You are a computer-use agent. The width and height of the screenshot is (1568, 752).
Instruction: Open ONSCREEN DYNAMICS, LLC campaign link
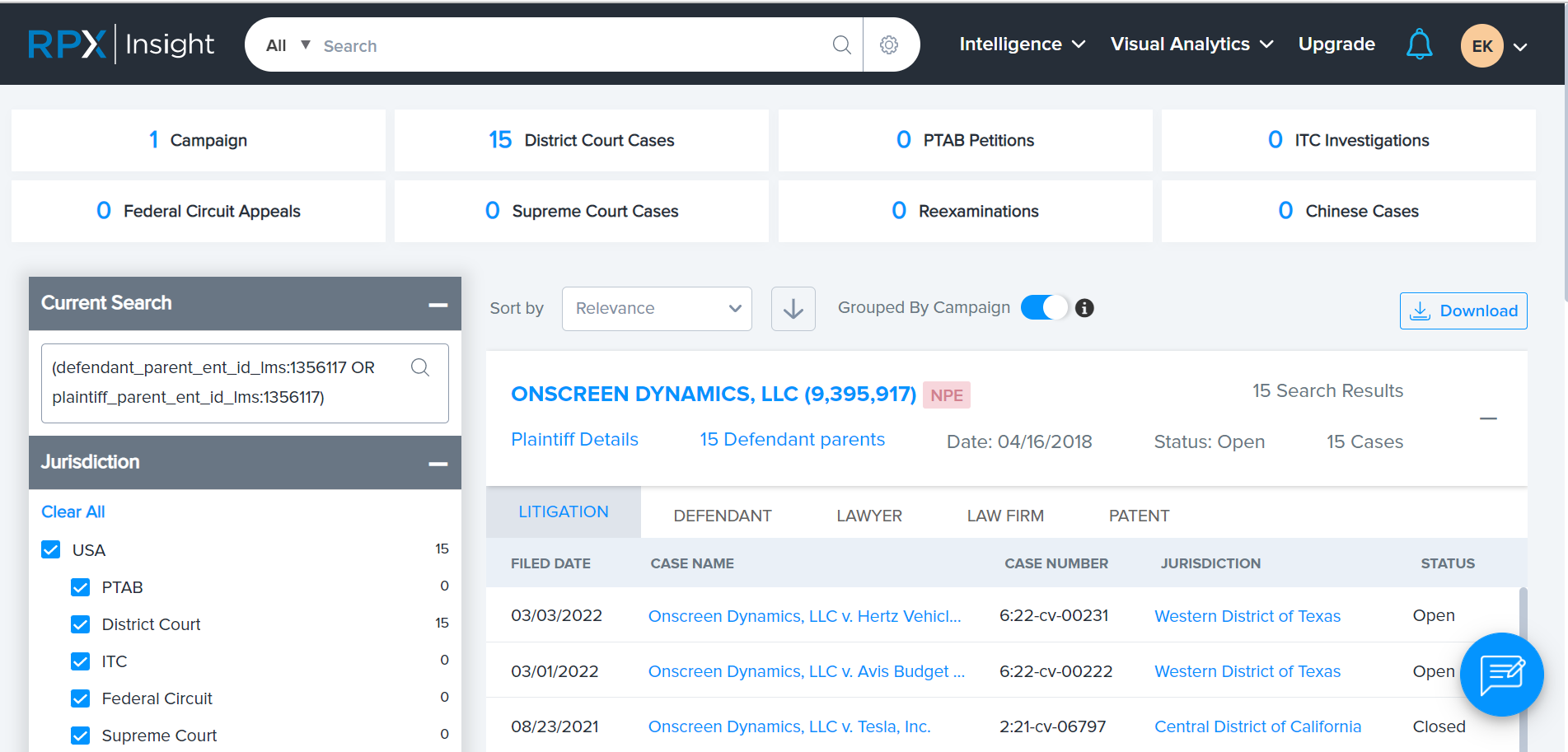[714, 395]
